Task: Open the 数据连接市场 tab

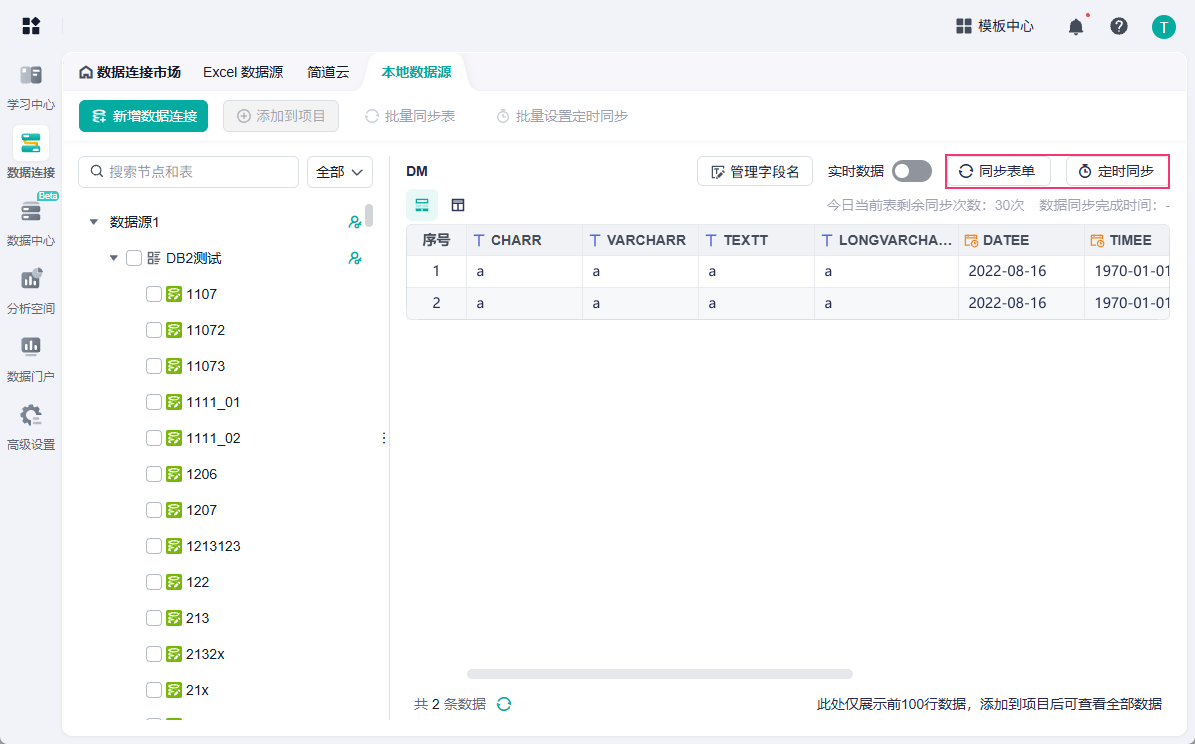Action: coord(130,72)
